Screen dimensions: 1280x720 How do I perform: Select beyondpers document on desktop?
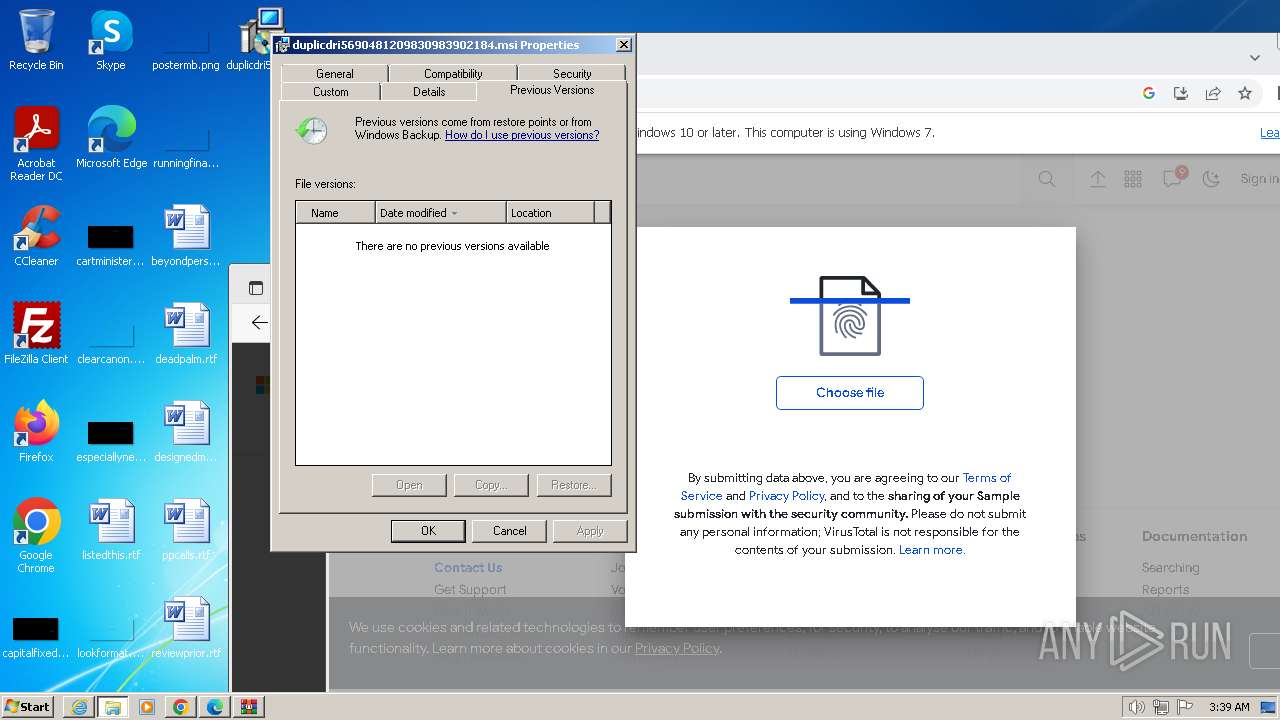pos(187,236)
